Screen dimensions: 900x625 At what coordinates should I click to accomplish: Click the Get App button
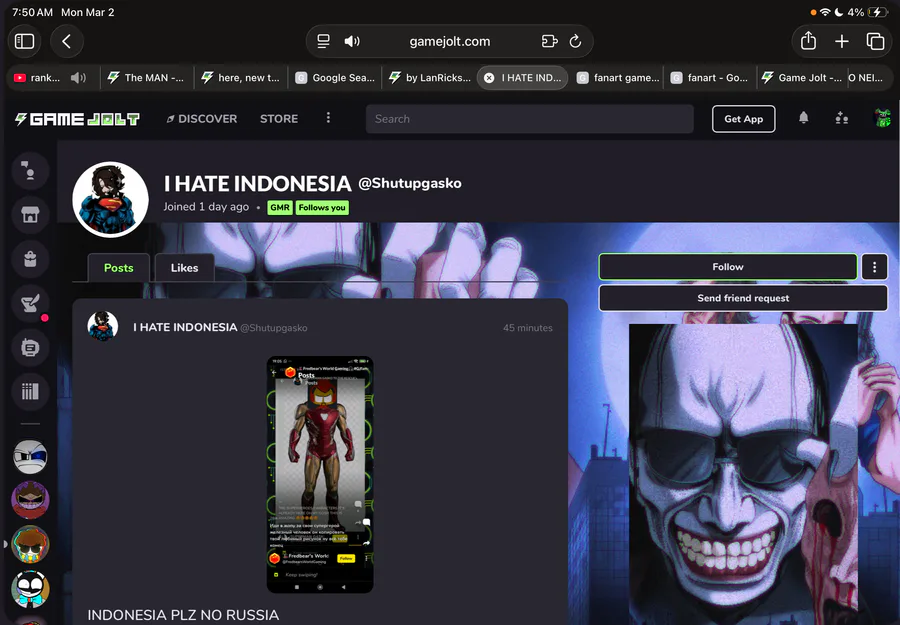pos(743,119)
